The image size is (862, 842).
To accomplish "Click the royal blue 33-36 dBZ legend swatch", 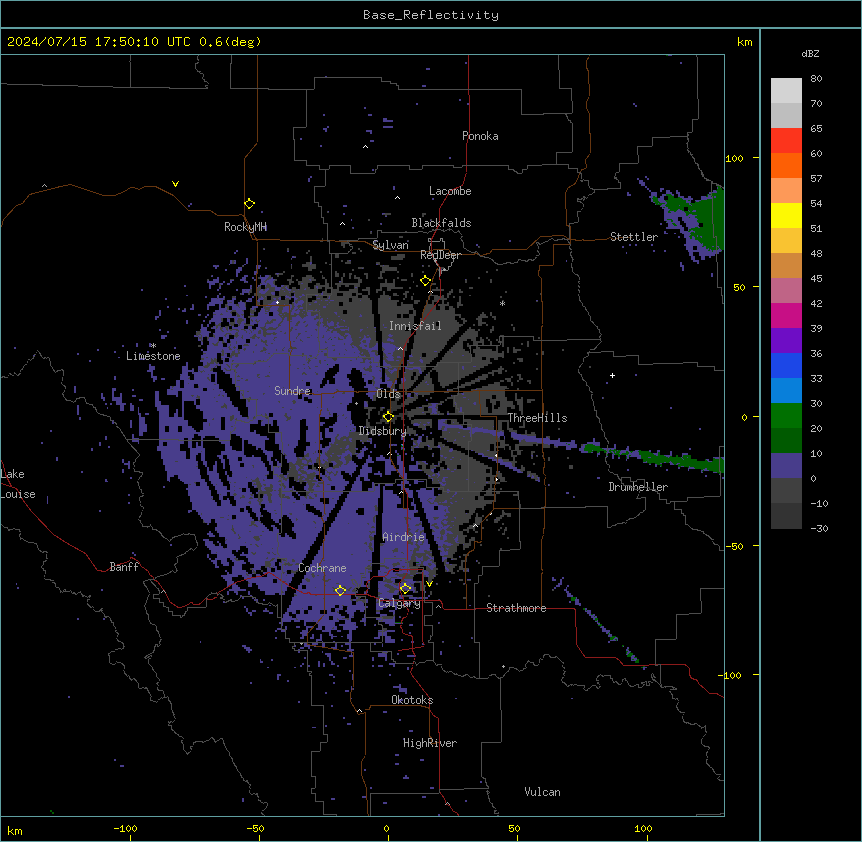I will [x=786, y=365].
